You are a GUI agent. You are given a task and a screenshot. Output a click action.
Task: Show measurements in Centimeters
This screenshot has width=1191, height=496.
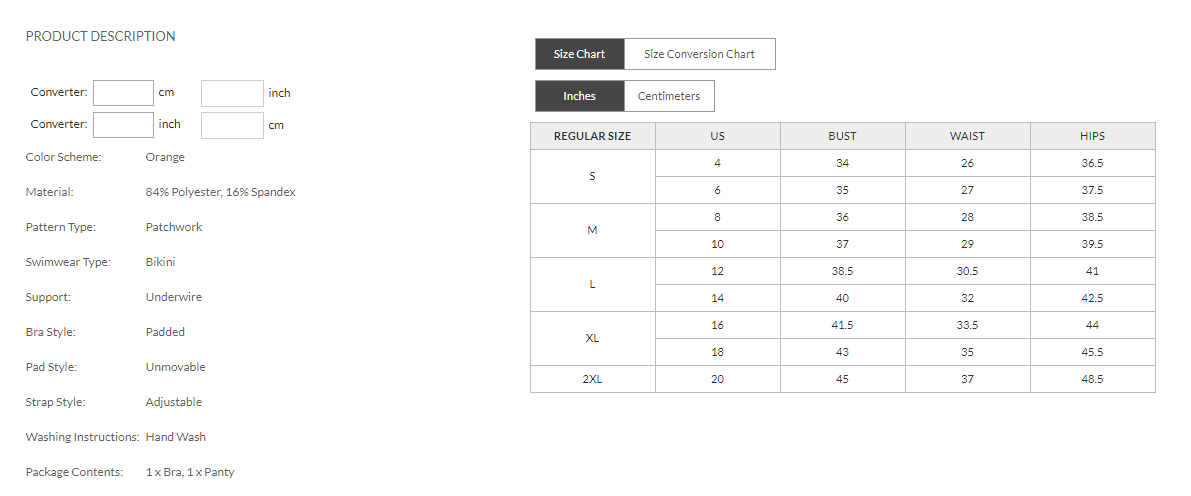pos(669,96)
